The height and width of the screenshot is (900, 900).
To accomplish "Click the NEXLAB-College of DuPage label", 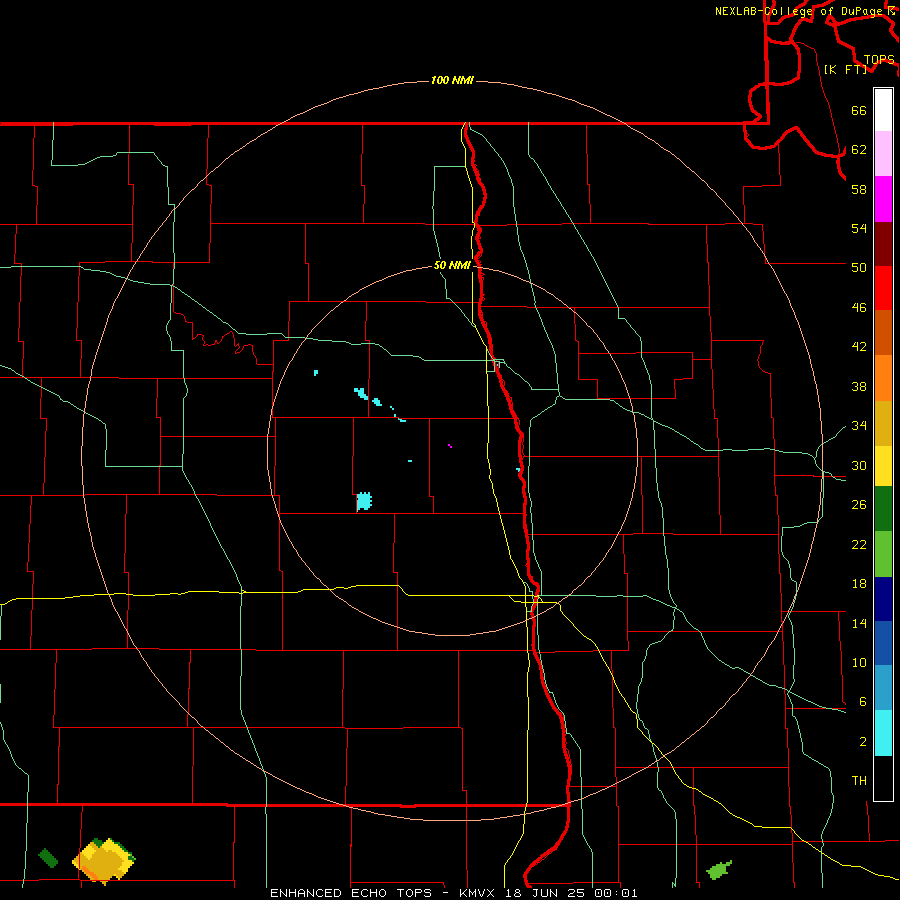I will (x=800, y=11).
